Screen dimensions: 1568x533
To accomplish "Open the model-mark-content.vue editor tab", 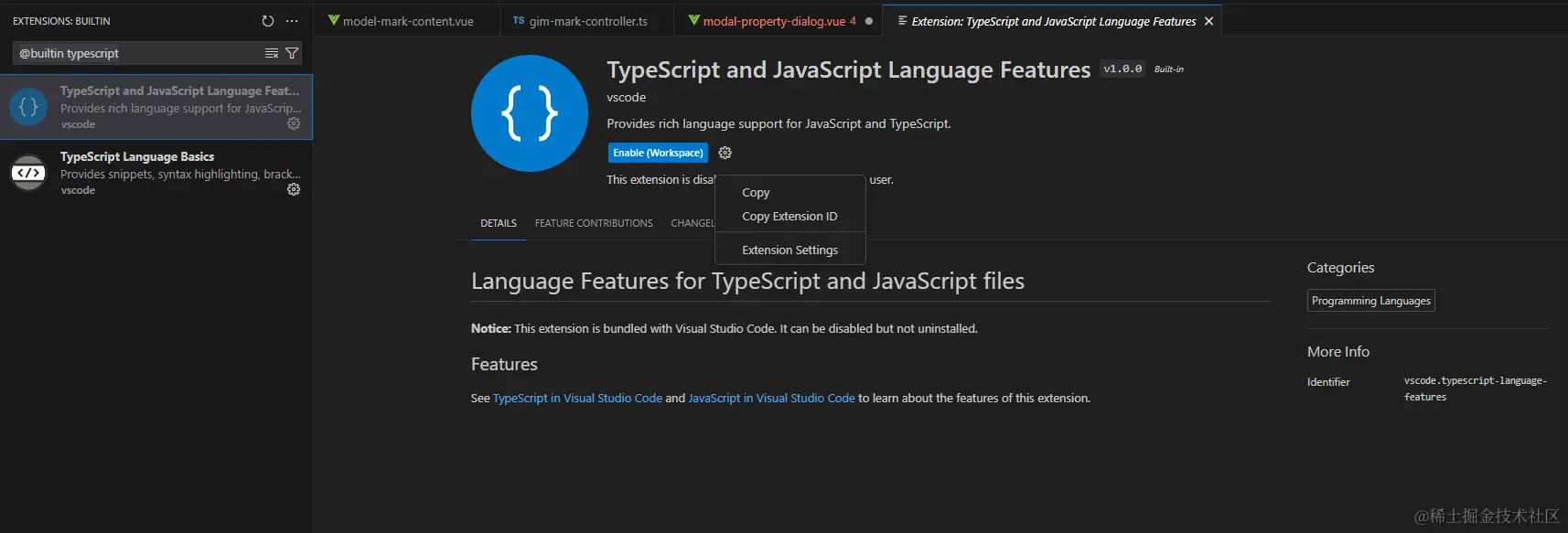I will click(408, 21).
